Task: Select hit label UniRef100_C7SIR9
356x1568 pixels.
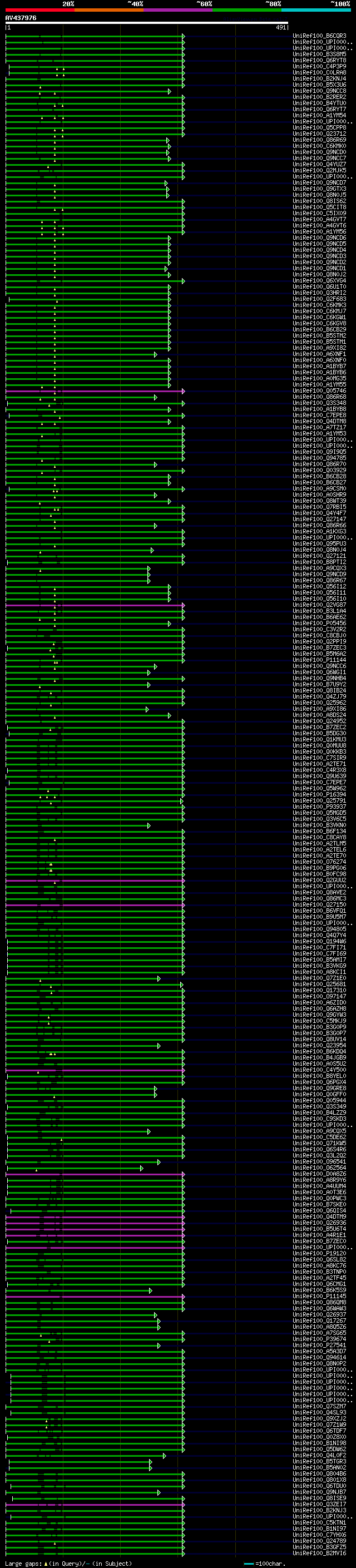Action: click(x=319, y=758)
